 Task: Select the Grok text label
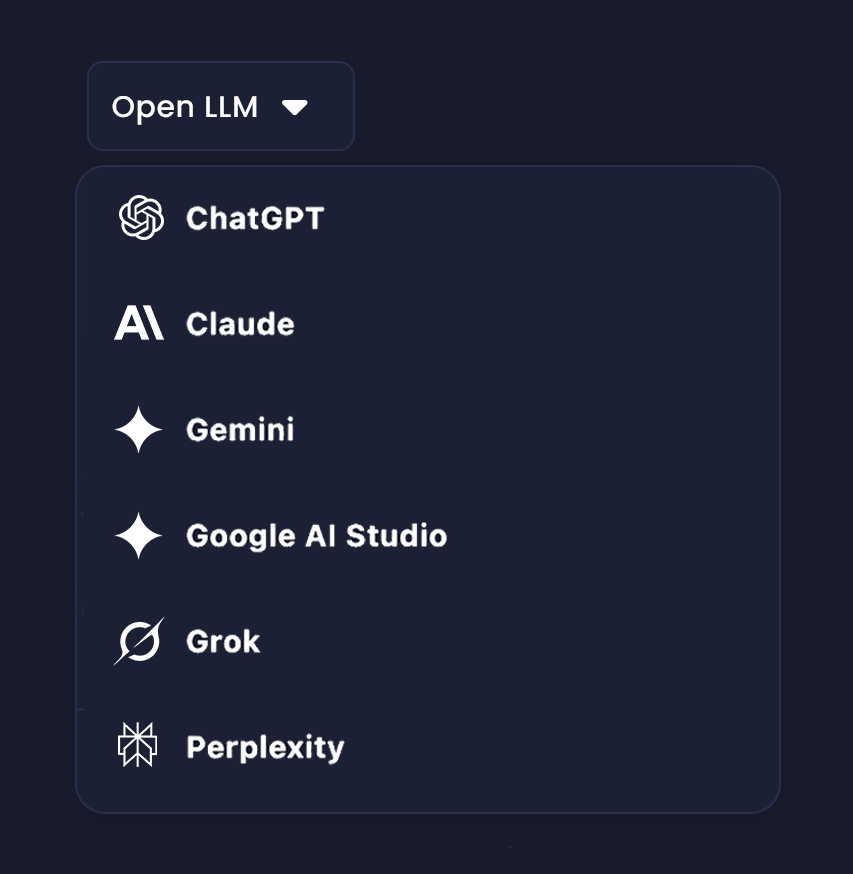coord(223,642)
